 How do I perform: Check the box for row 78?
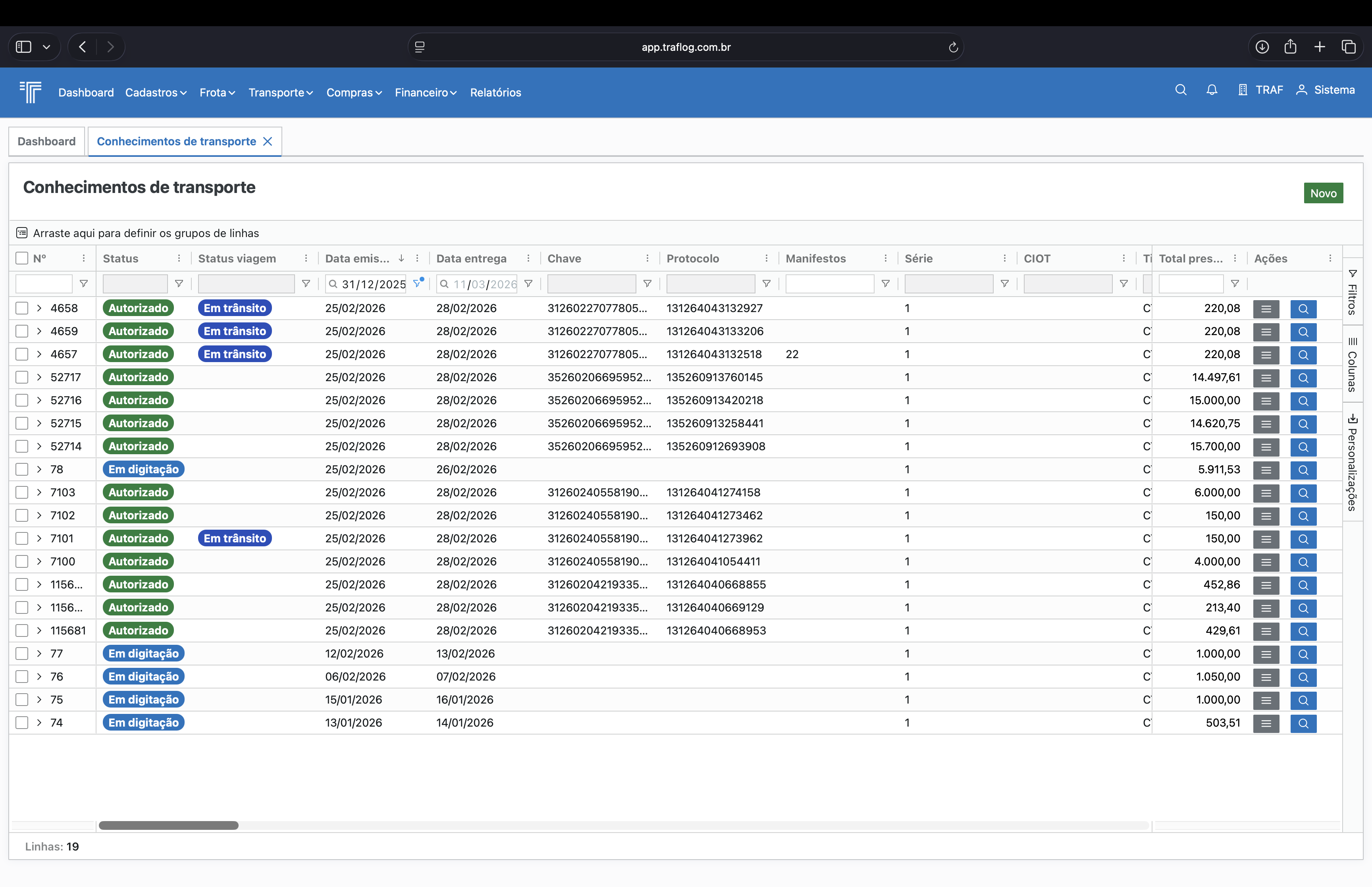coord(22,469)
